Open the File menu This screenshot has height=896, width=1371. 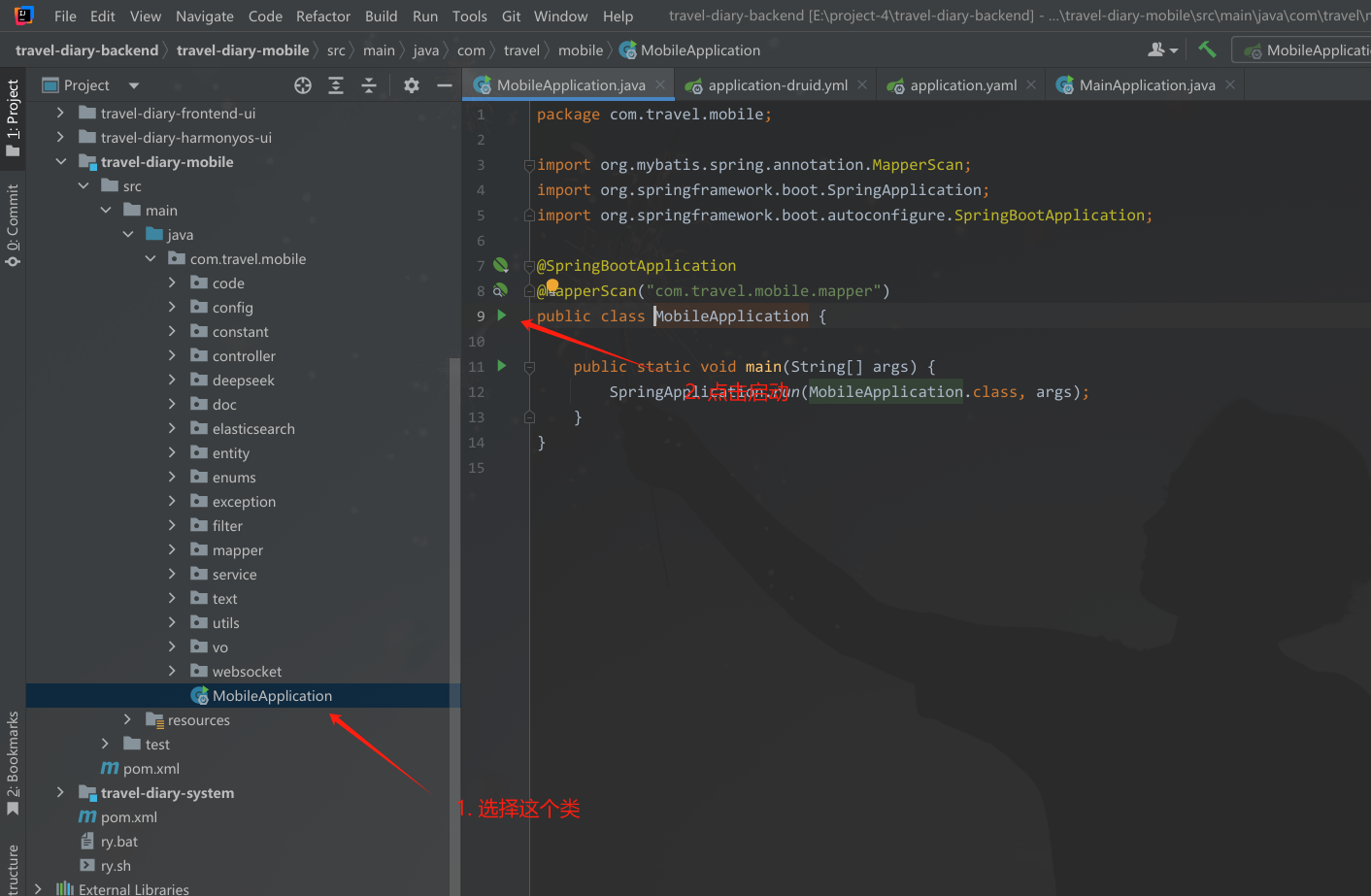[x=65, y=16]
